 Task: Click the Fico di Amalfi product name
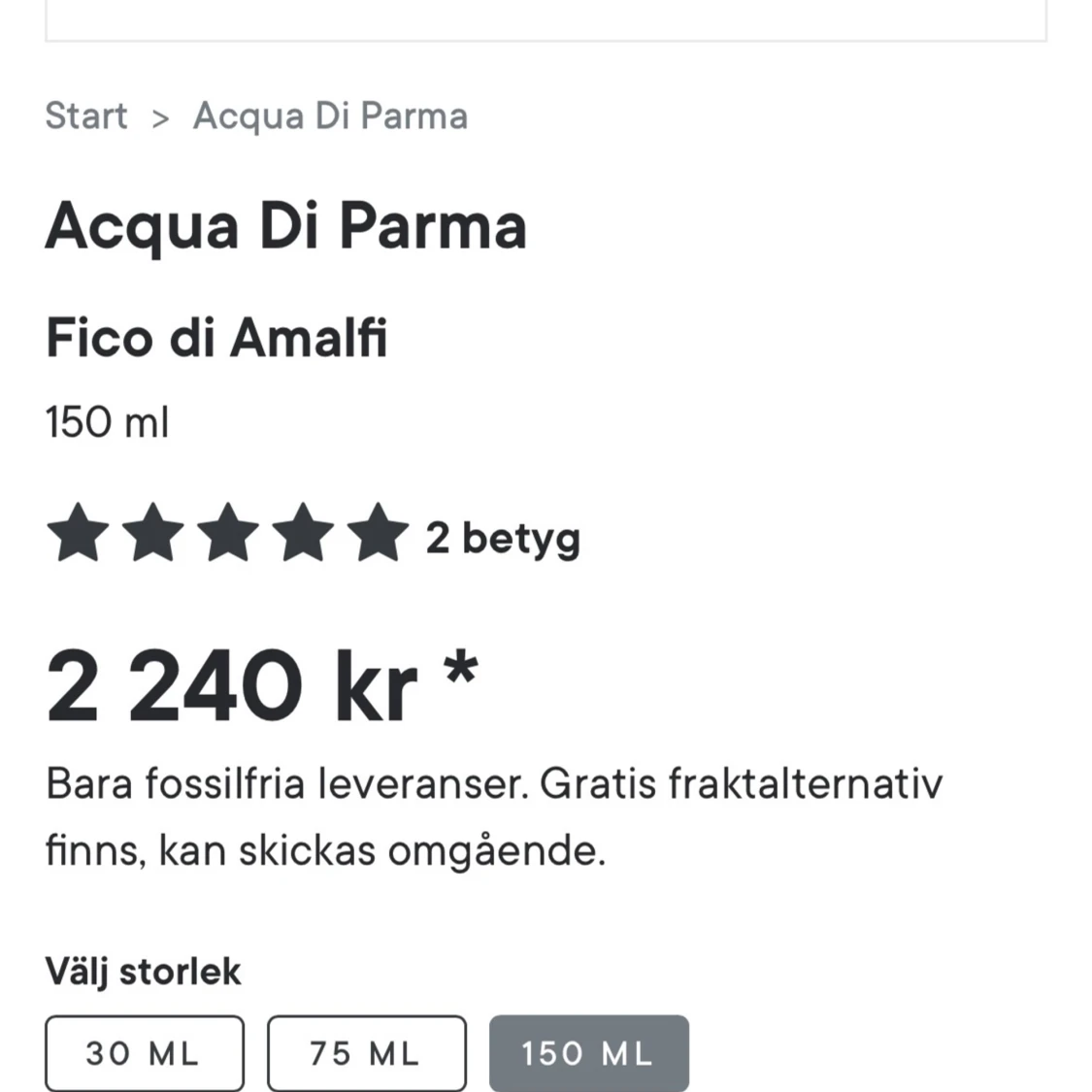(x=215, y=339)
